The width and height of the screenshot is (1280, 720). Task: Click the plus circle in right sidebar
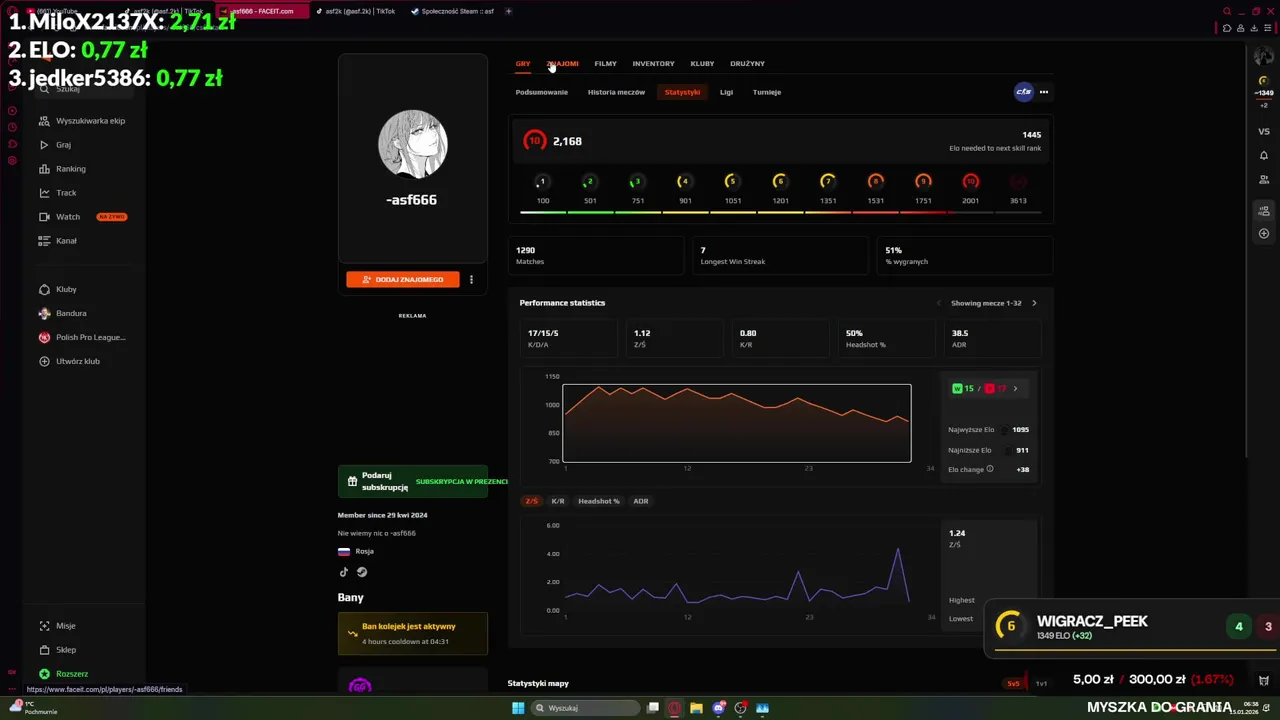1264,234
